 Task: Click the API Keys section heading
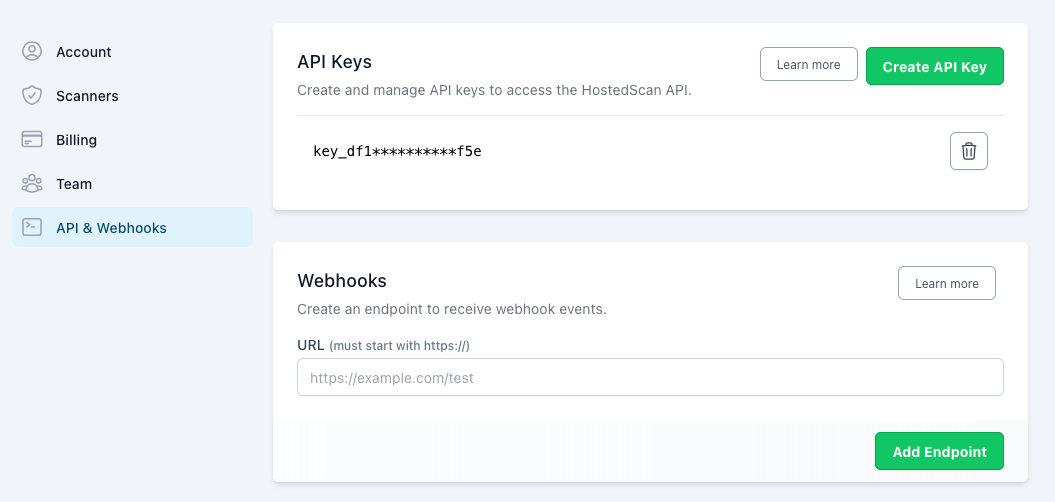[334, 62]
